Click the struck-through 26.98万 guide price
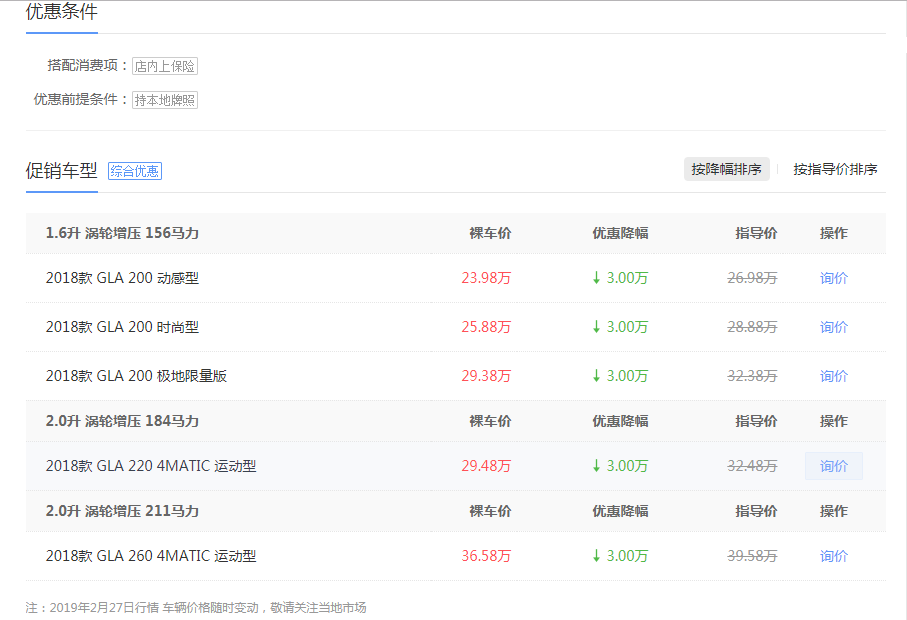Screen dimensions: 907x620 click(x=752, y=278)
